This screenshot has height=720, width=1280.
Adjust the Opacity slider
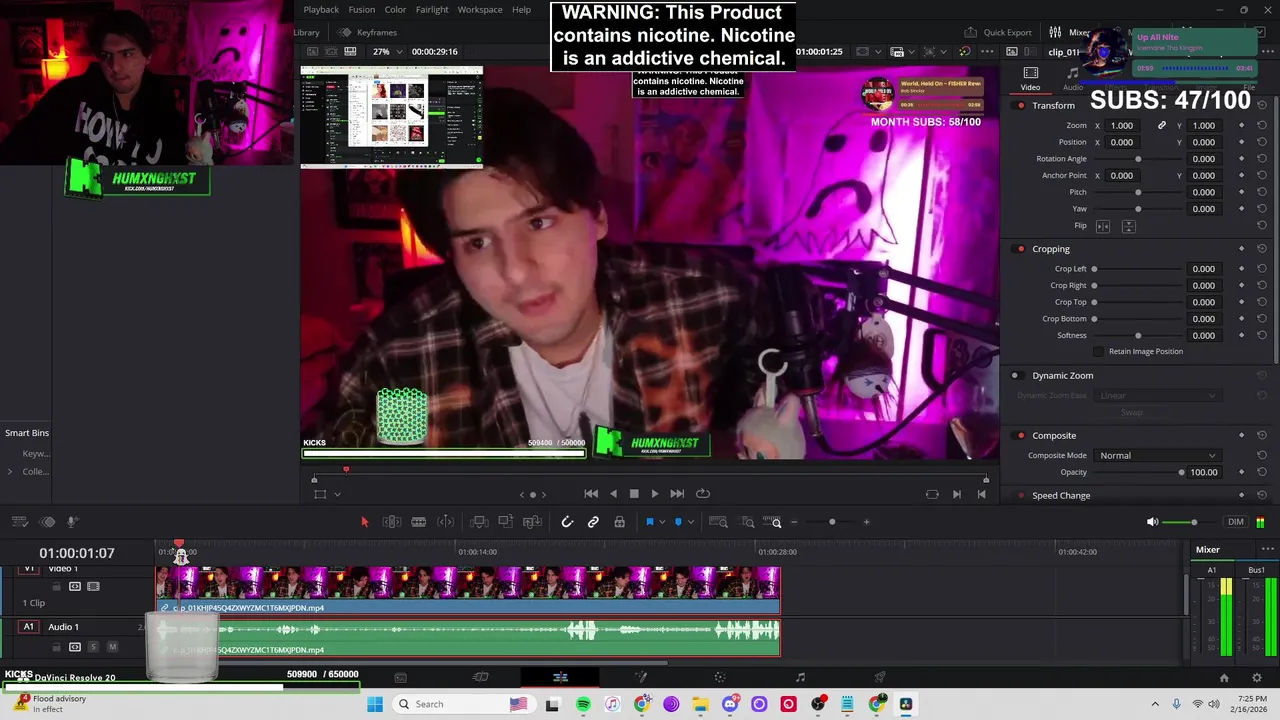(1139, 473)
